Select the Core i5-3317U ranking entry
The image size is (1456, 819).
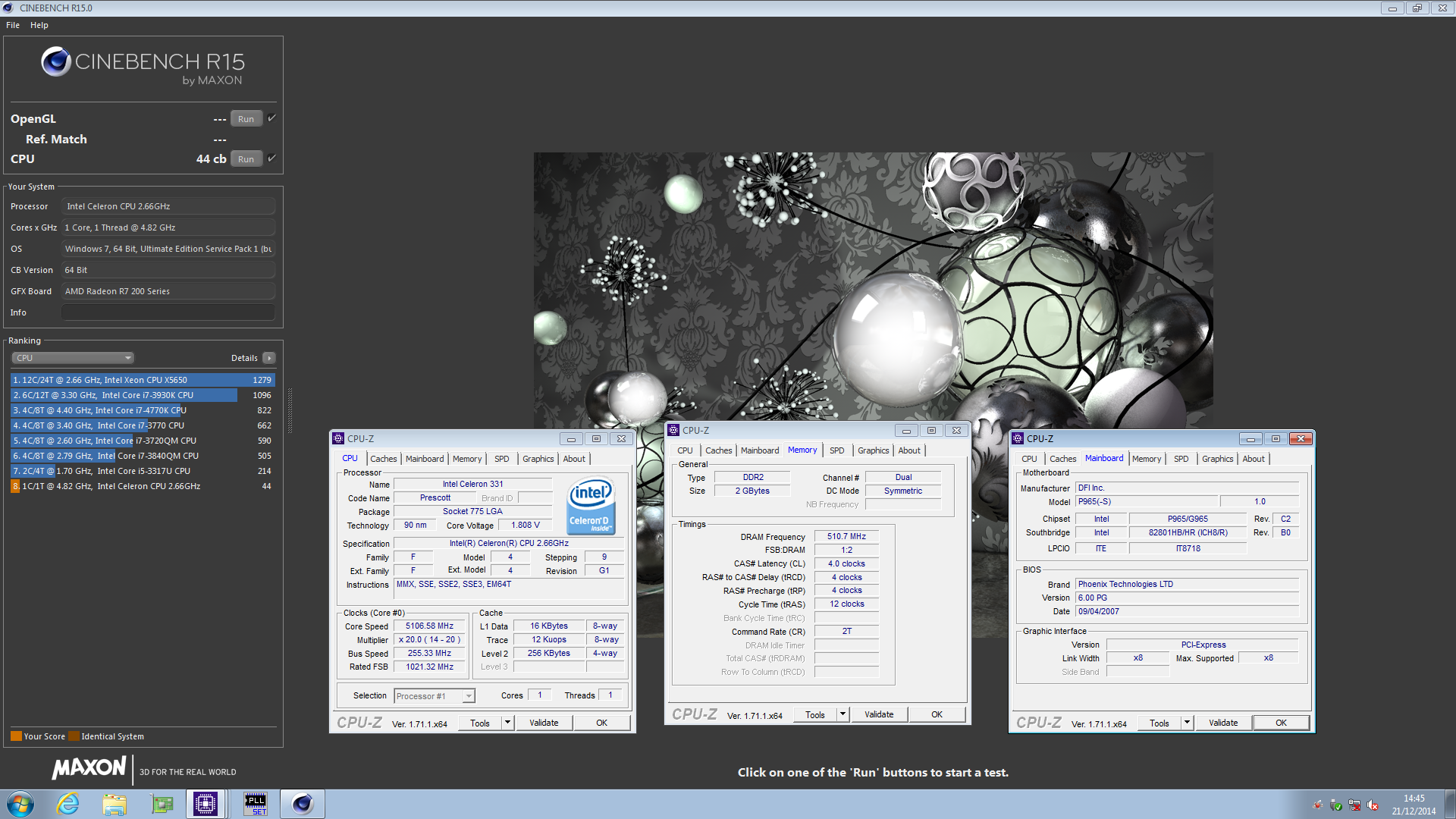coord(143,471)
